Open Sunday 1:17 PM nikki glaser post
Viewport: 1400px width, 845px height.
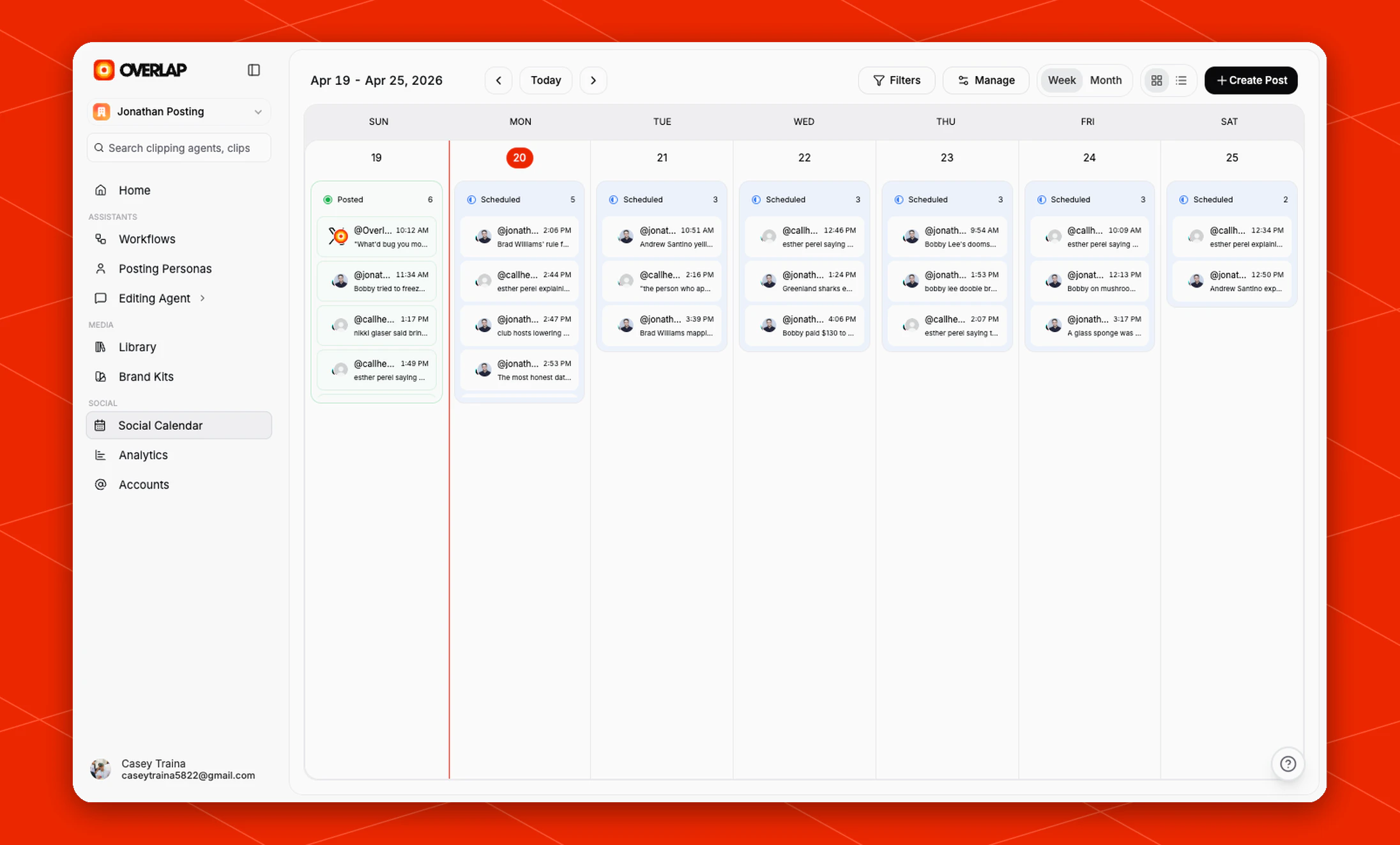(x=377, y=326)
